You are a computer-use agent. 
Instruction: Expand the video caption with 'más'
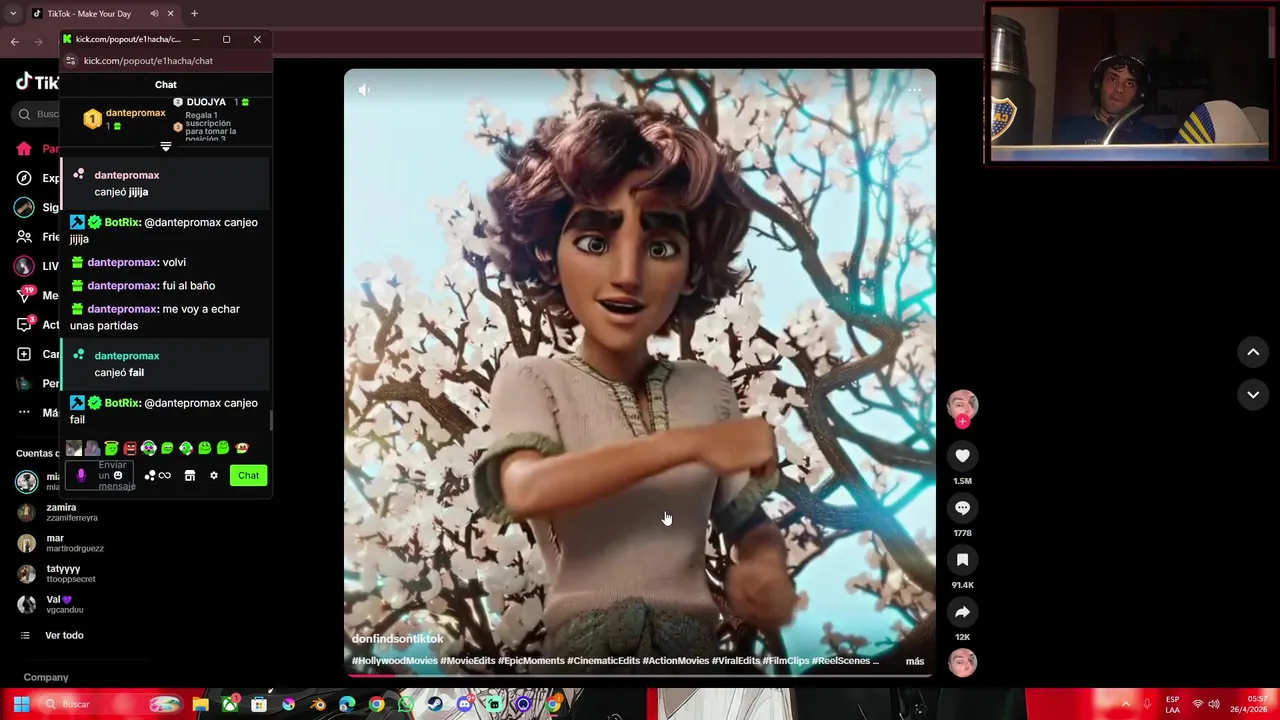pyautogui.click(x=915, y=661)
